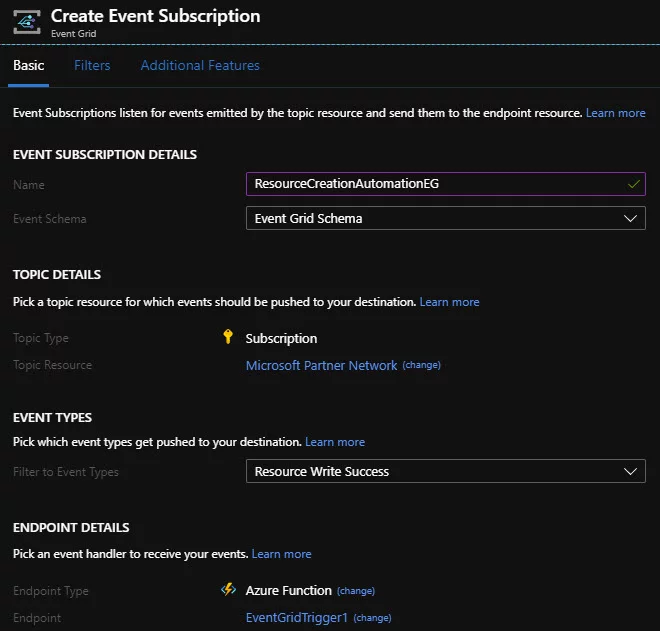Click the Event Schema label
Screen dimensions: 660x631
[x=50, y=219]
